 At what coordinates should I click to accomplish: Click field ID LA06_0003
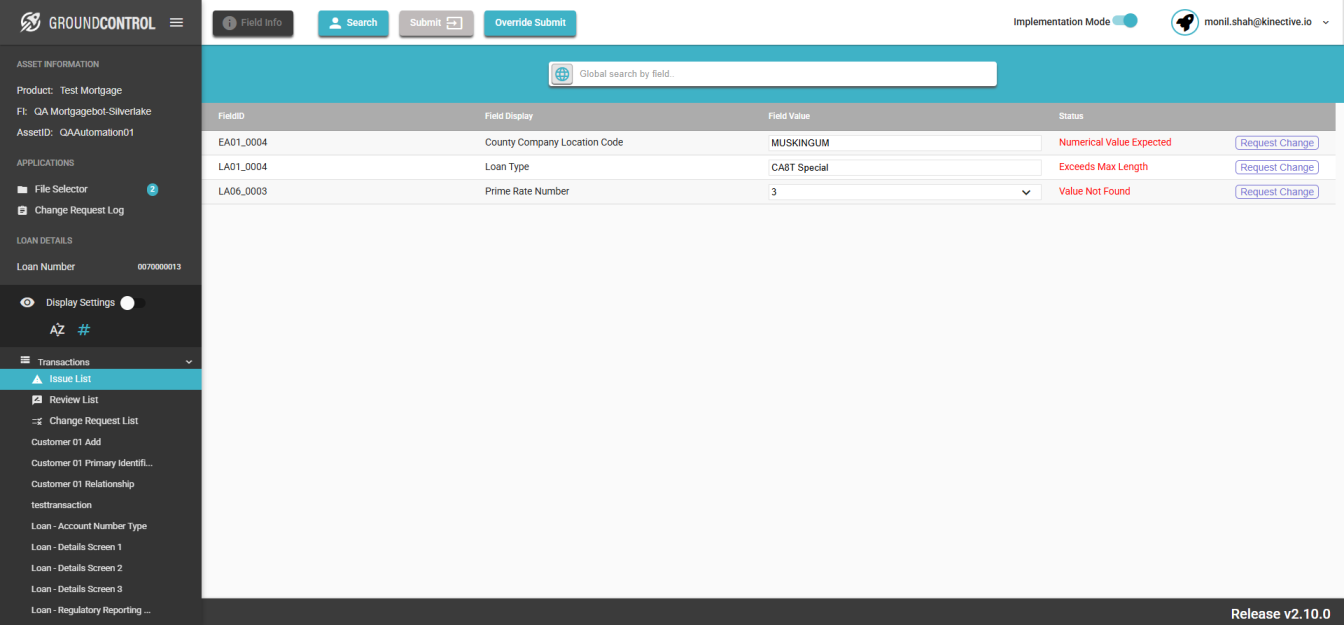point(243,191)
